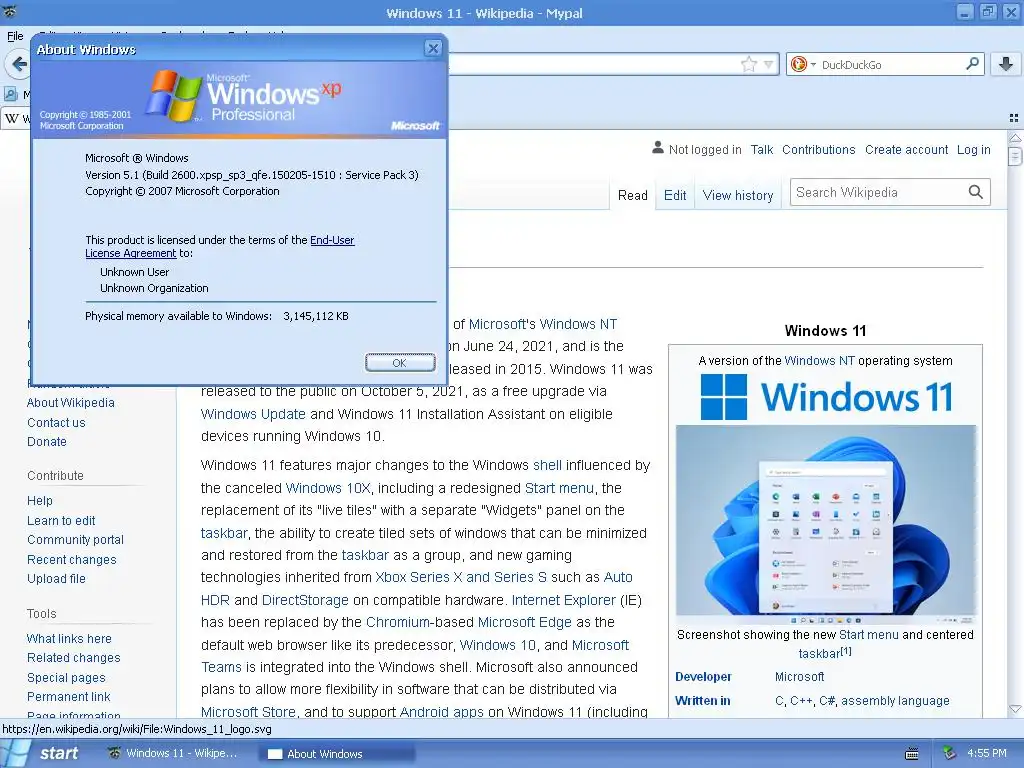
Task: Click the on-screen keyboard tray icon
Action: coord(912,754)
